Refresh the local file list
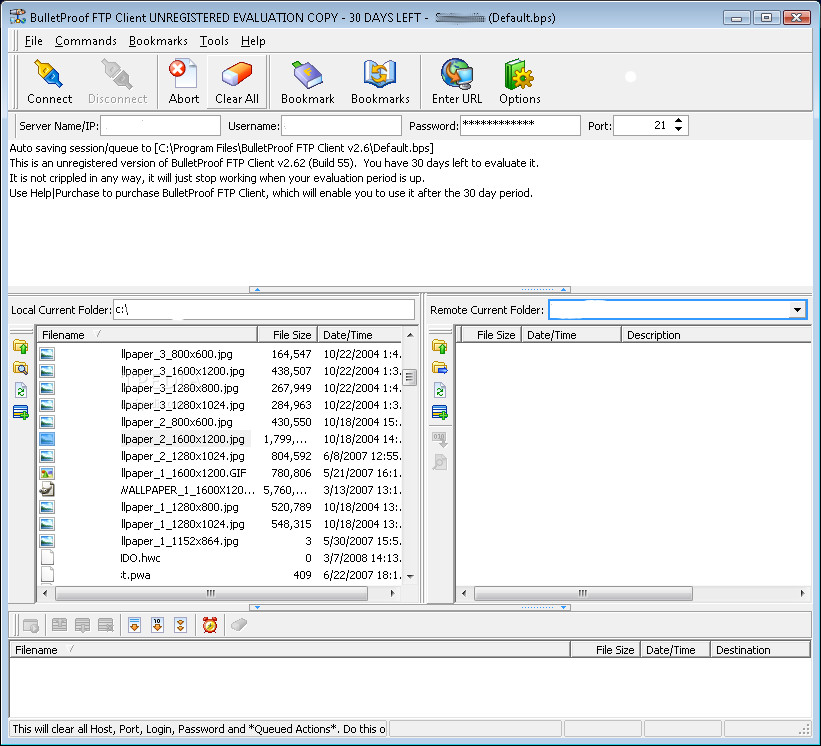This screenshot has width=821, height=746. [x=20, y=391]
